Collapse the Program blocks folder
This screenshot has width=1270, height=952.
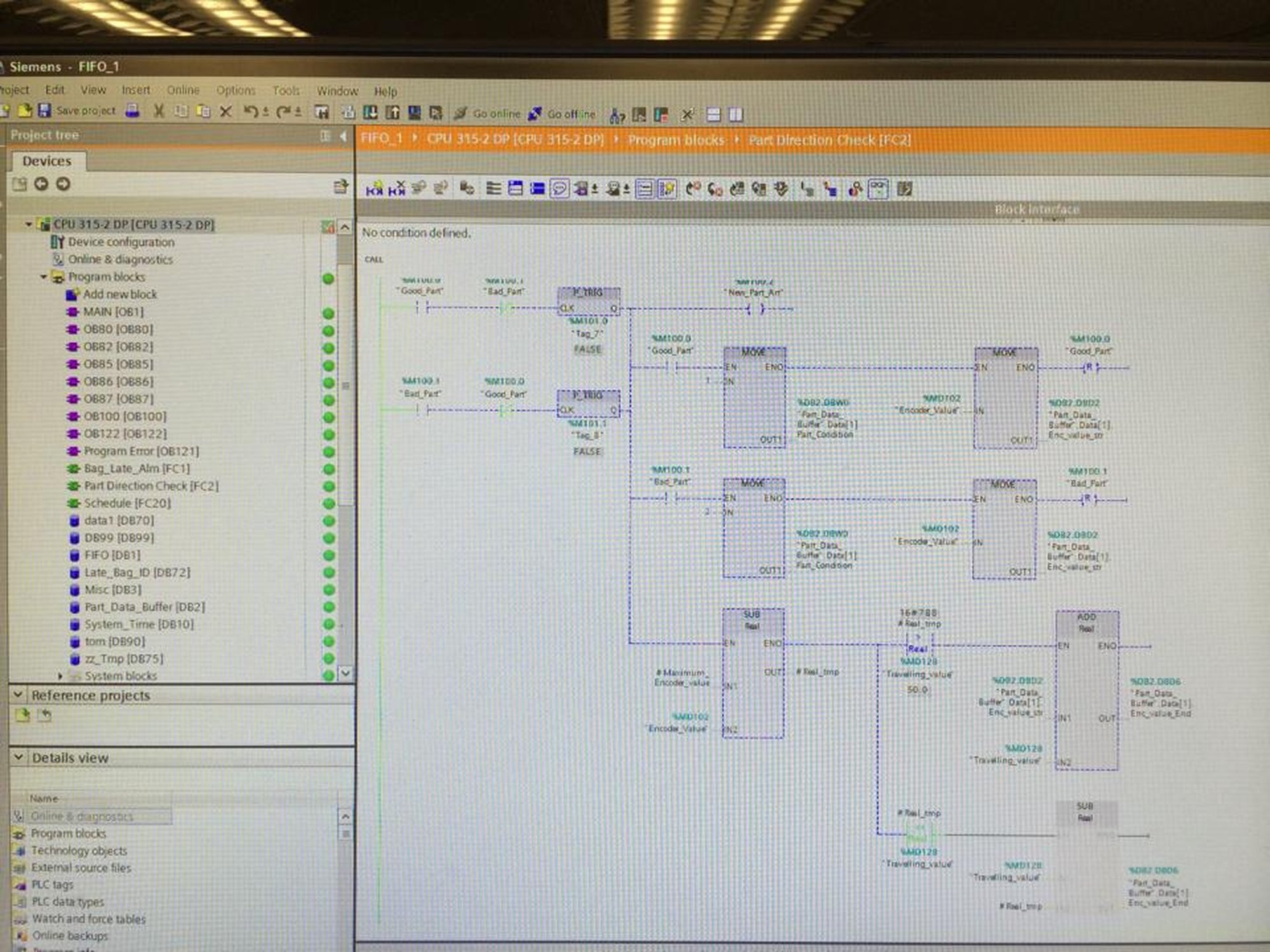point(43,277)
